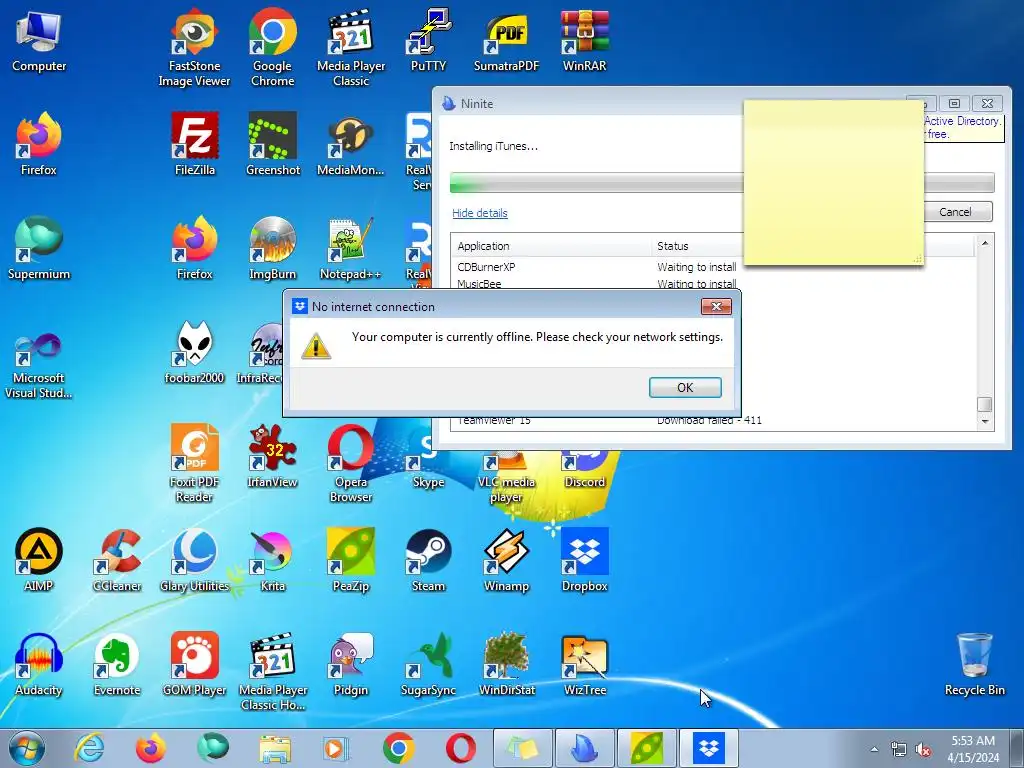This screenshot has width=1024, height=768.
Task: Open Internet Explorer from the taskbar
Action: click(89, 748)
